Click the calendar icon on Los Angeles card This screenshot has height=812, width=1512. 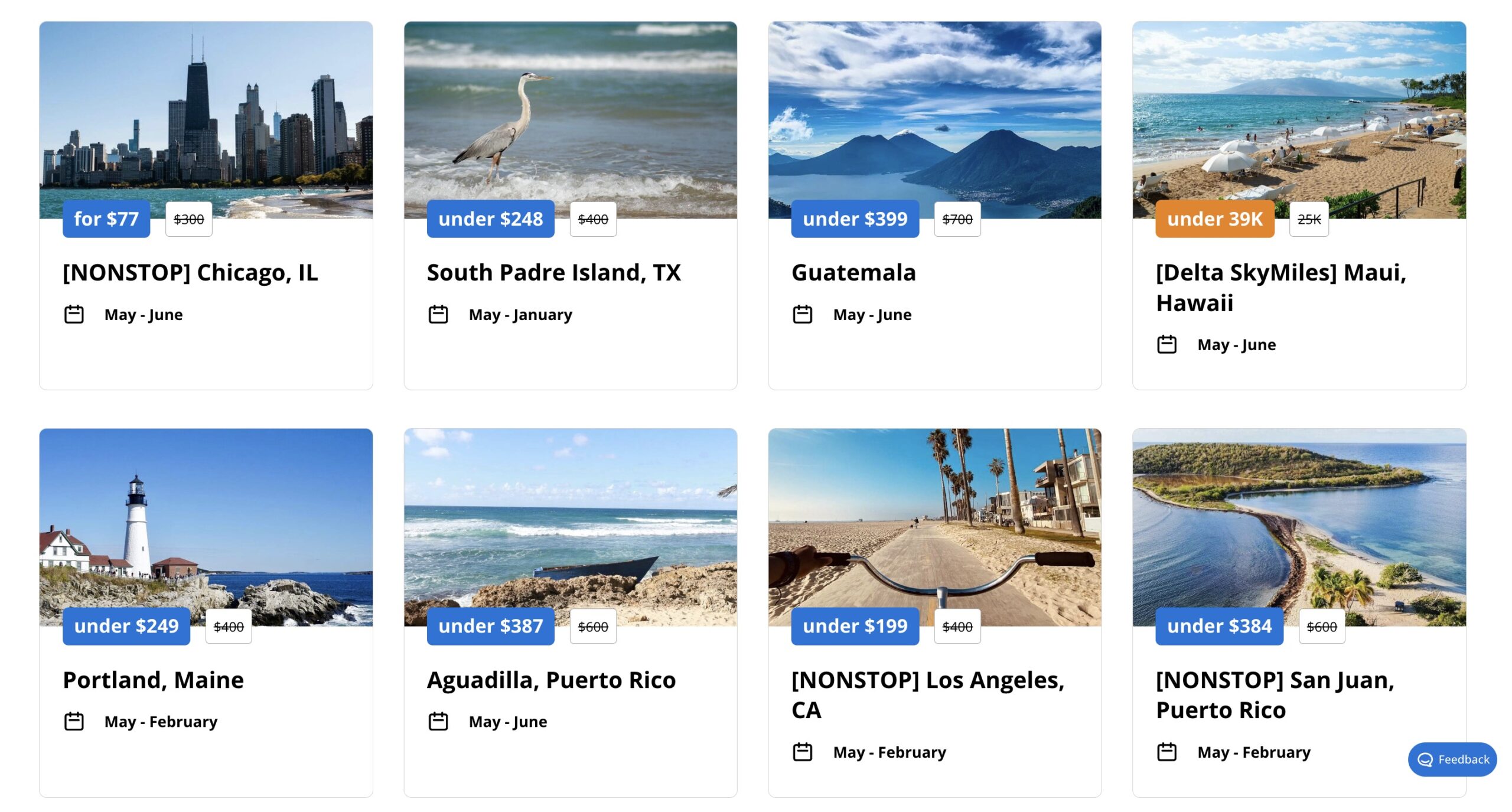click(803, 752)
